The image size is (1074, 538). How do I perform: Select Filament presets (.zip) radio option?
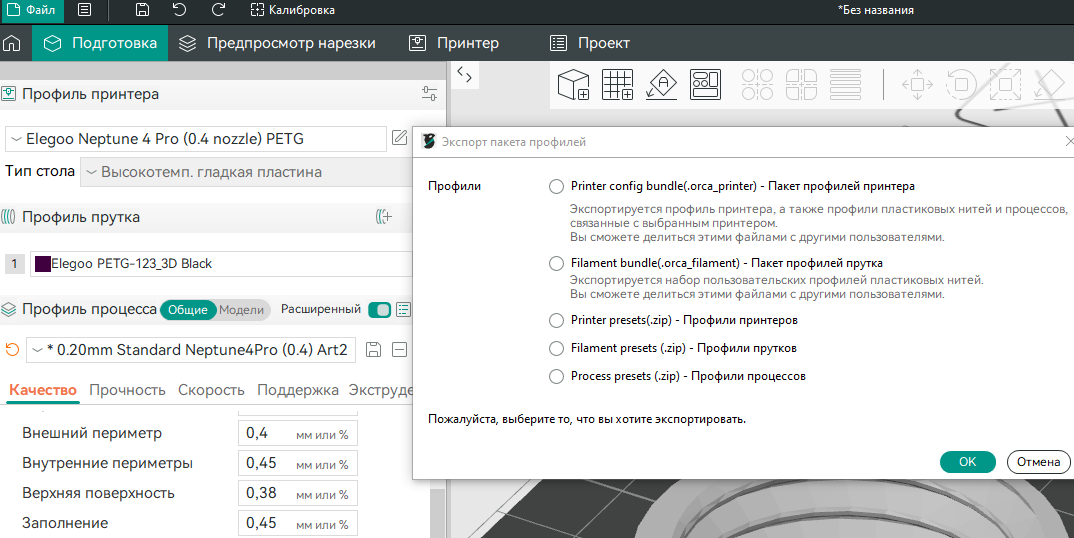[556, 348]
